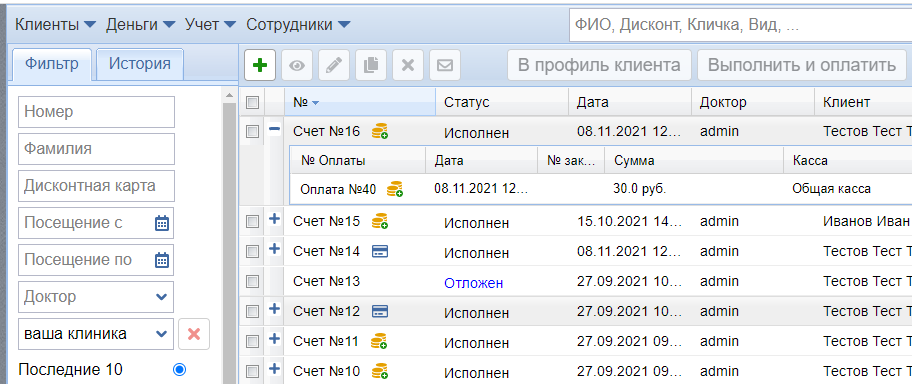
Task: Open calendar for Посещение по field
Action: (162, 259)
